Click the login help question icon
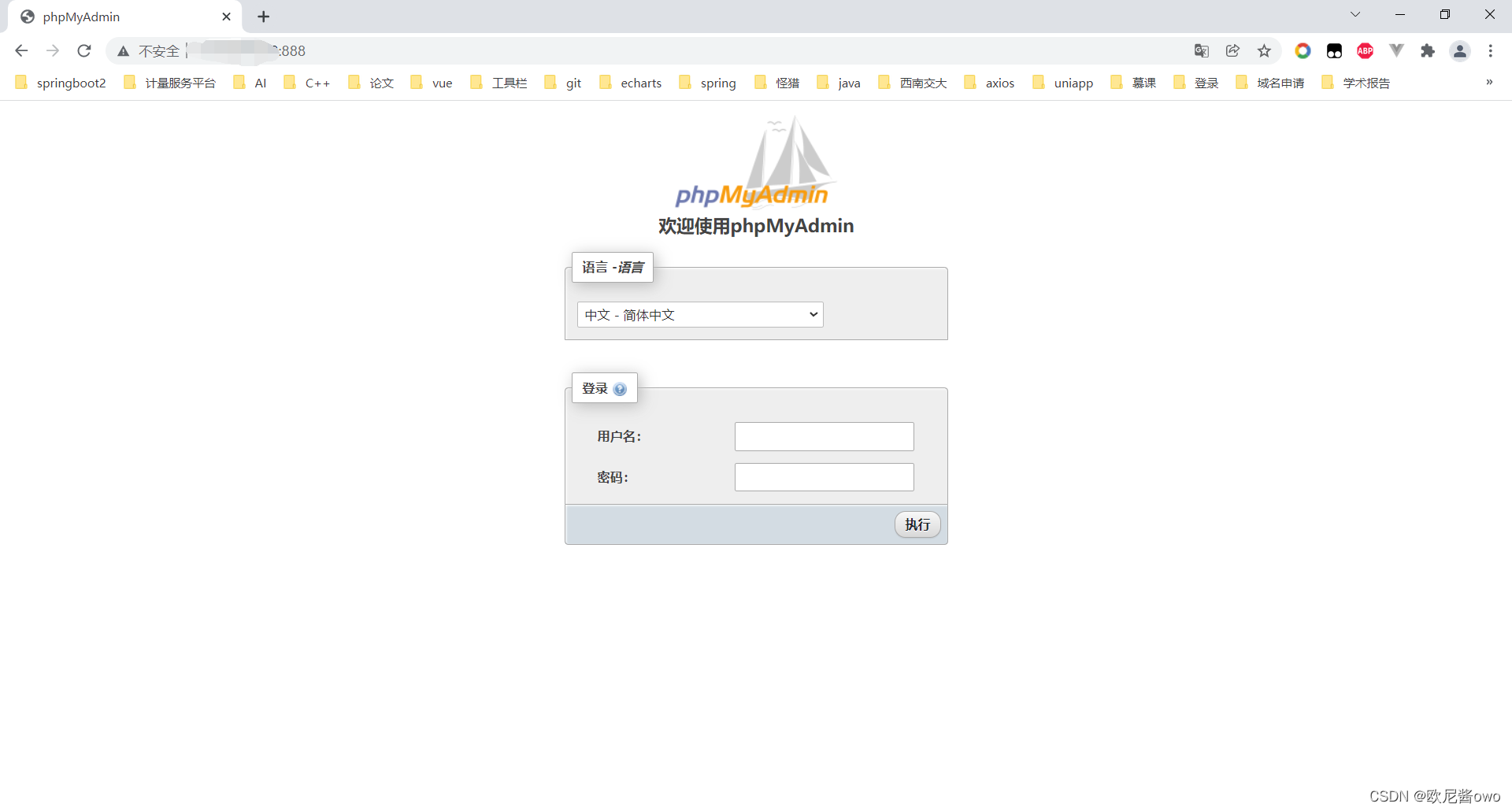Image resolution: width=1512 pixels, height=811 pixels. 620,389
